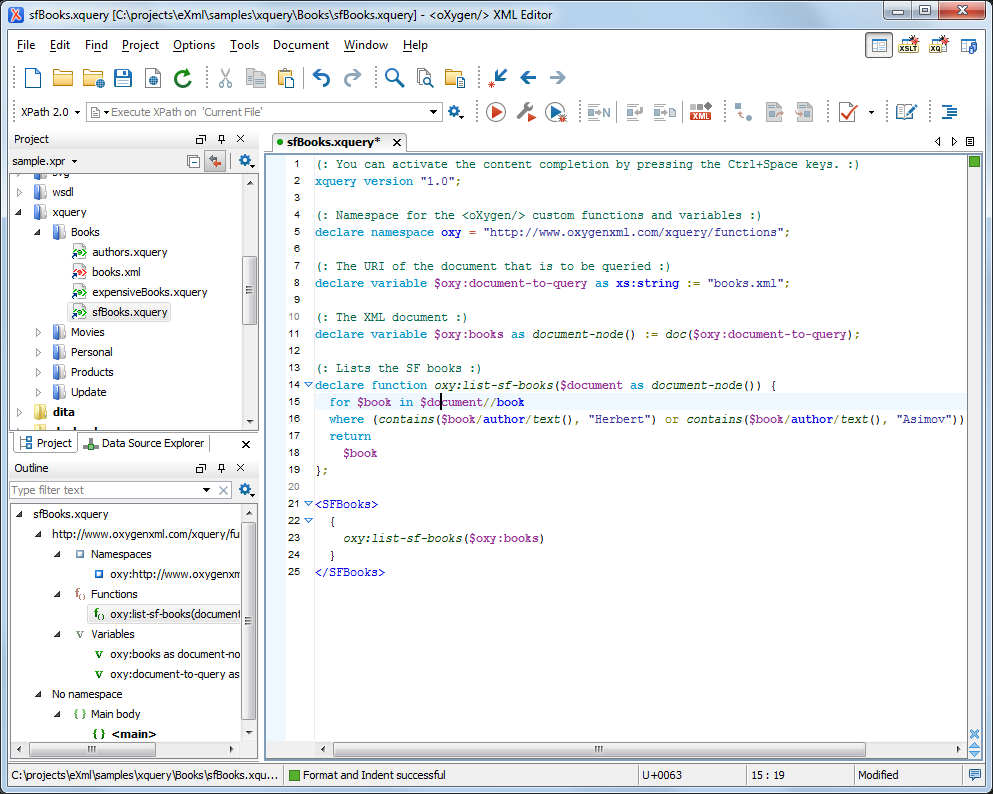Clear the Outline filter text
The width and height of the screenshot is (993, 794).
[x=224, y=489]
